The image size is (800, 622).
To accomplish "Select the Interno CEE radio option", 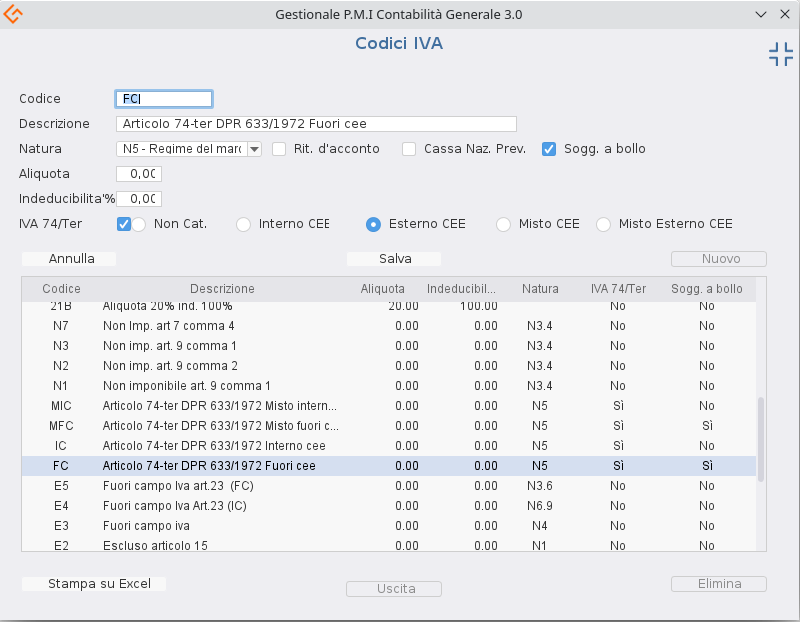I will [243, 225].
